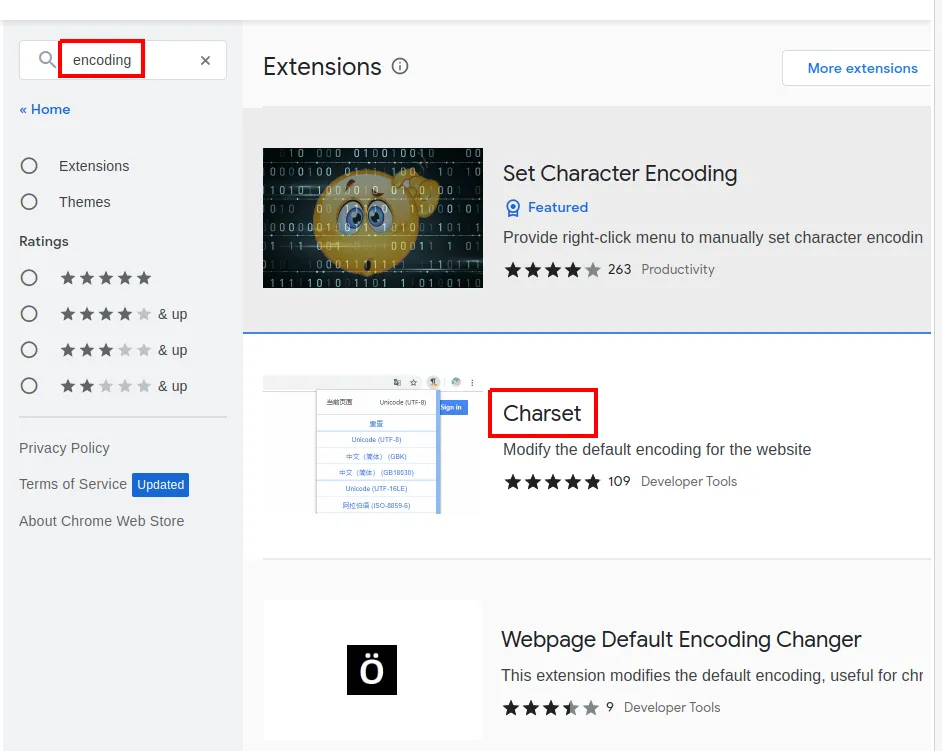Viewport: 942px width, 751px height.
Task: Open Webpage Default Encoding Changer title
Action: 681,640
